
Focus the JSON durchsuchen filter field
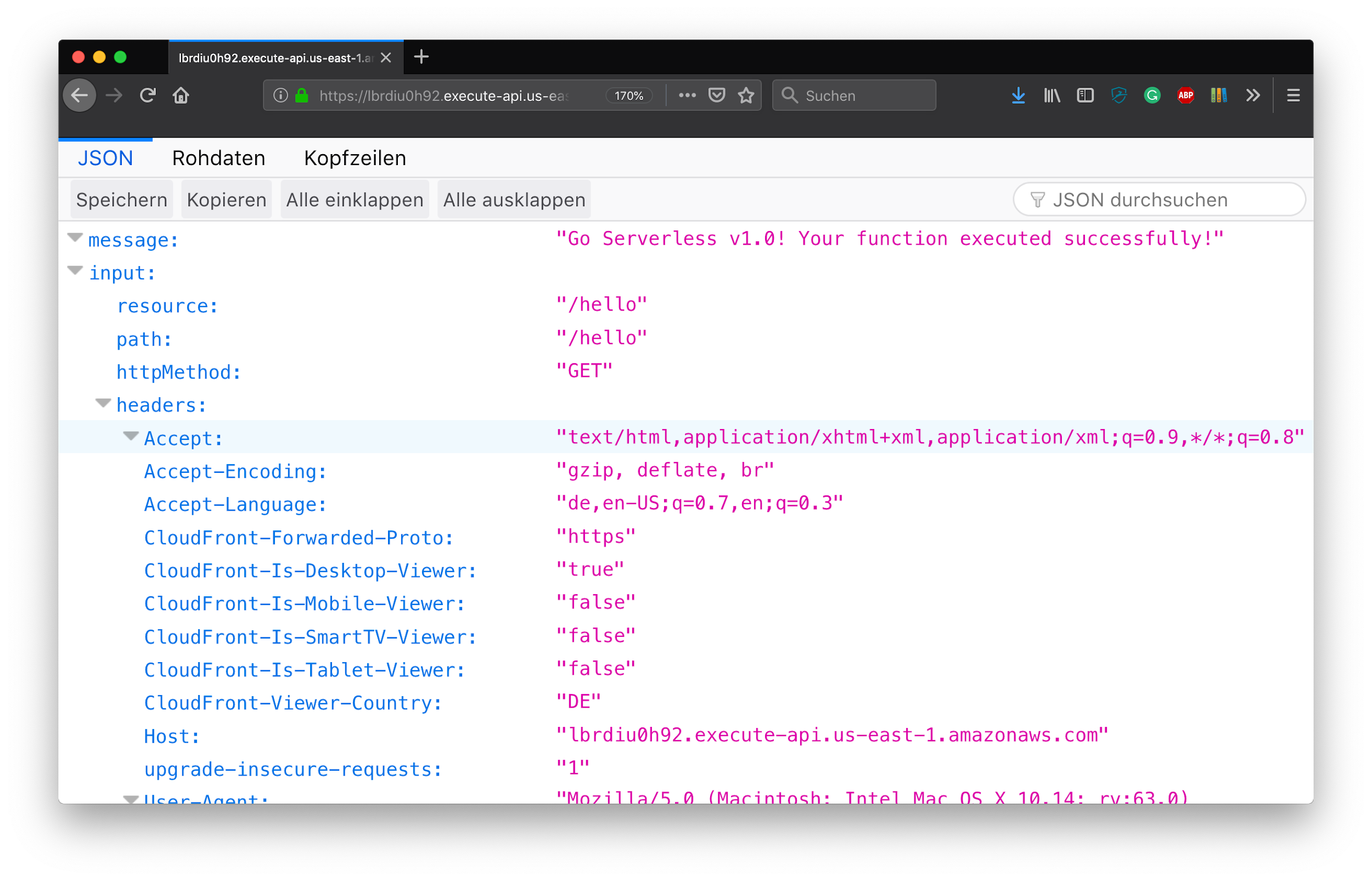(1159, 200)
